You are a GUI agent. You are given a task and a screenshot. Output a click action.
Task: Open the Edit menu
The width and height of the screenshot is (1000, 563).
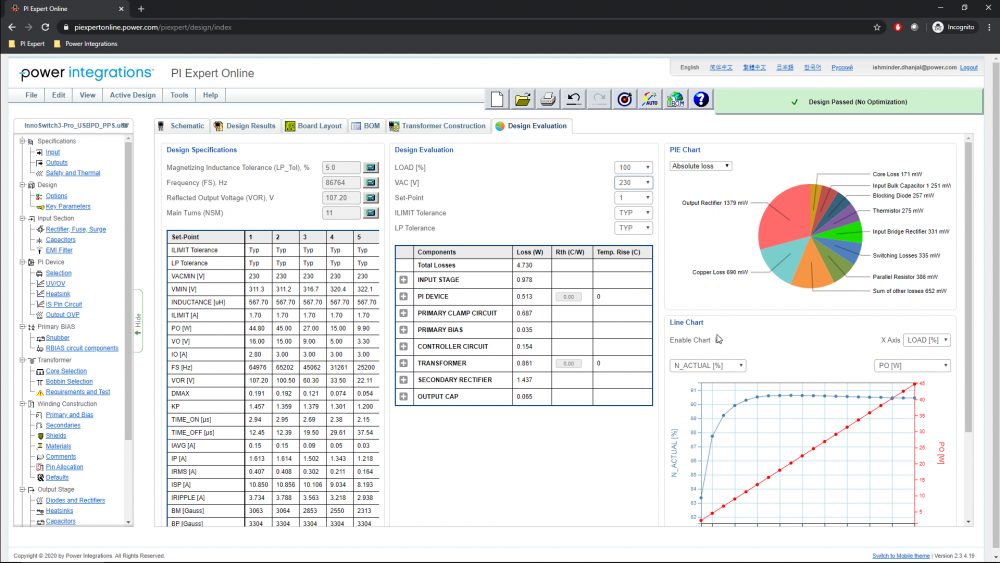59,95
